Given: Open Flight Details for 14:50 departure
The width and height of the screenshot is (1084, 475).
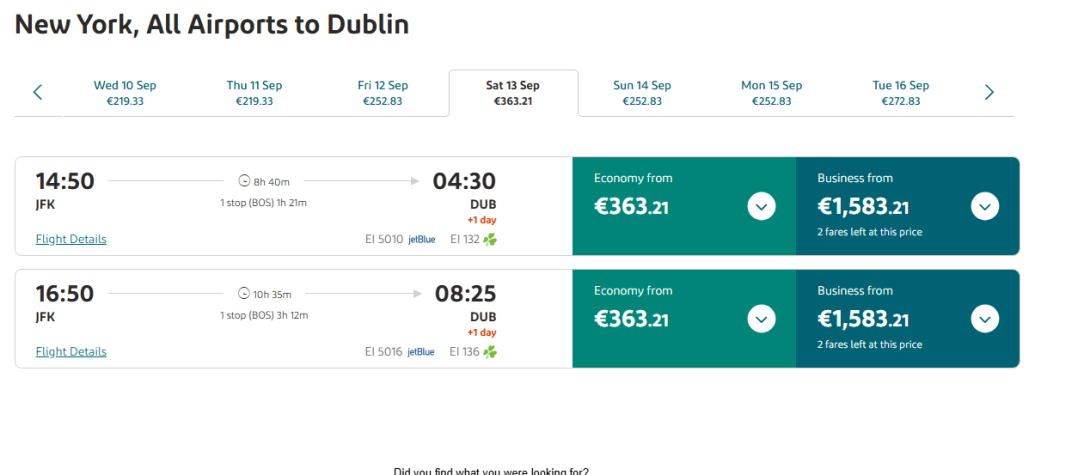Looking at the screenshot, I should click(x=71, y=239).
